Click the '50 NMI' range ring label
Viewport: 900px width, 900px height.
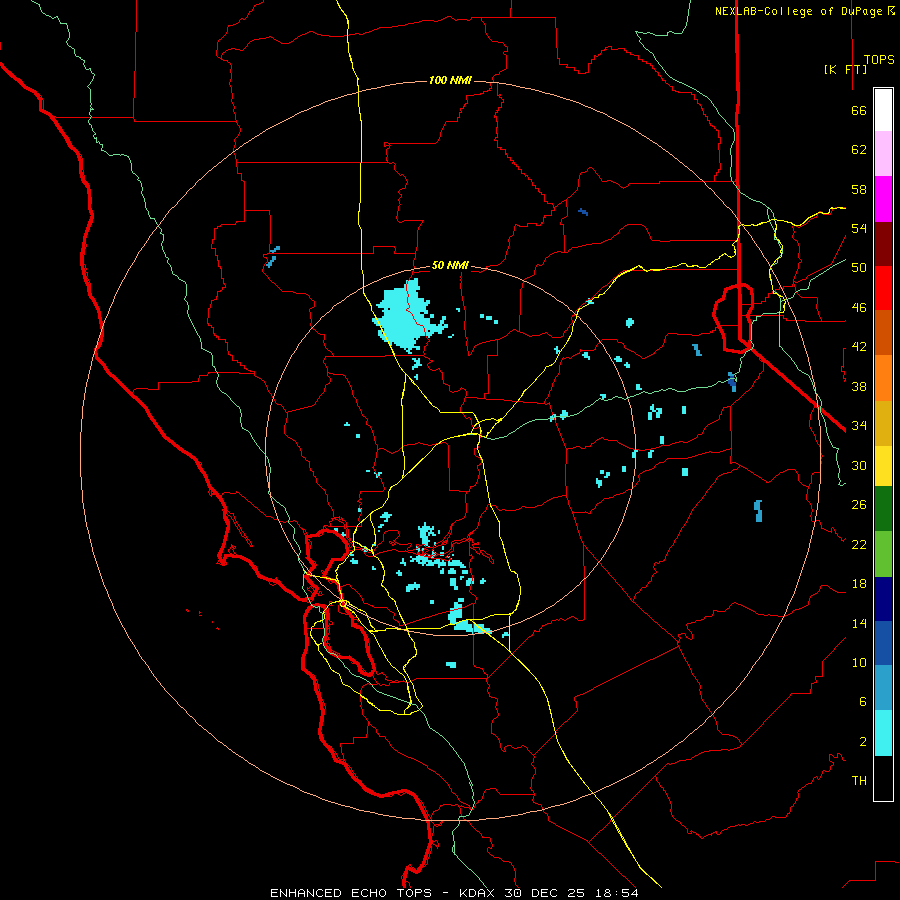click(x=450, y=265)
